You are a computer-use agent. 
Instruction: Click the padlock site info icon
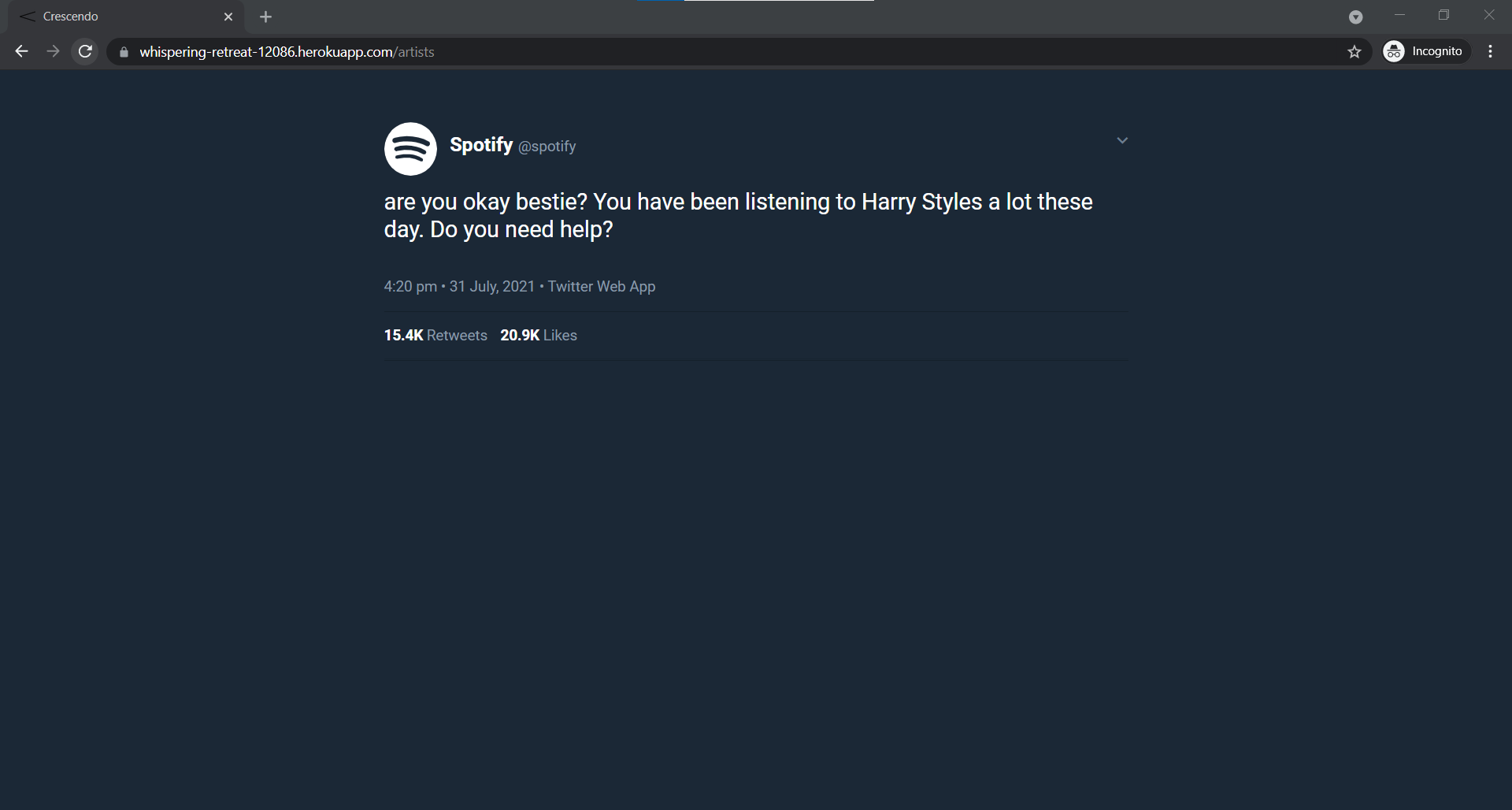point(124,52)
